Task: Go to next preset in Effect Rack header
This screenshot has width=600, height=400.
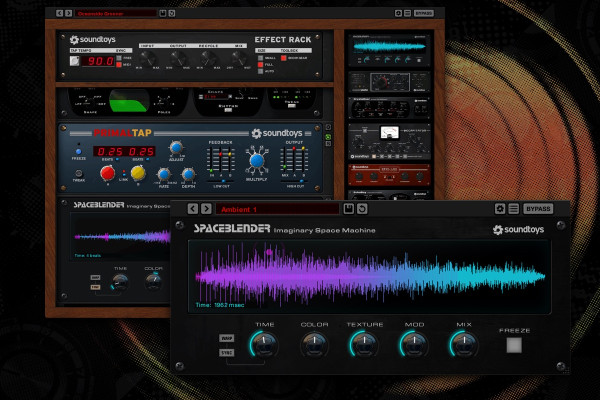Action: pos(68,13)
